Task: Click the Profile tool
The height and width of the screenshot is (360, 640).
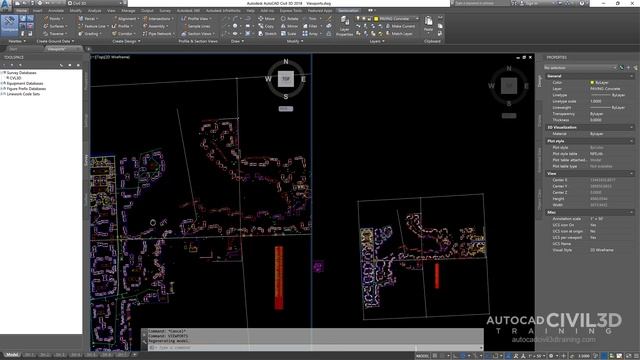Action: click(x=122, y=26)
